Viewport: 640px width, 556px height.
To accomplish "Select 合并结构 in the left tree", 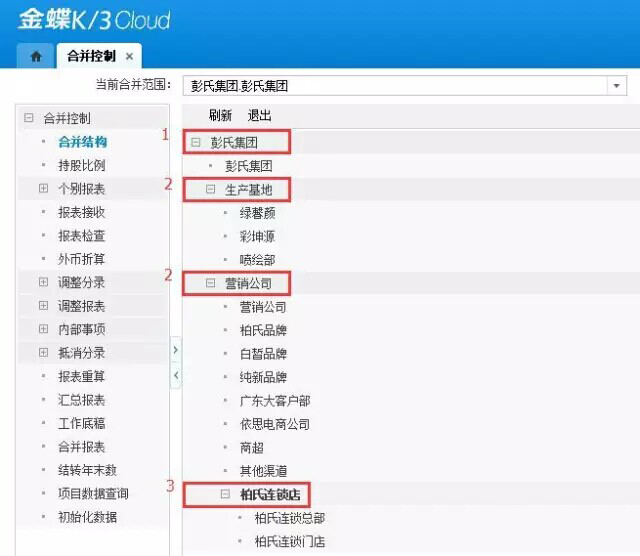I will (x=82, y=142).
